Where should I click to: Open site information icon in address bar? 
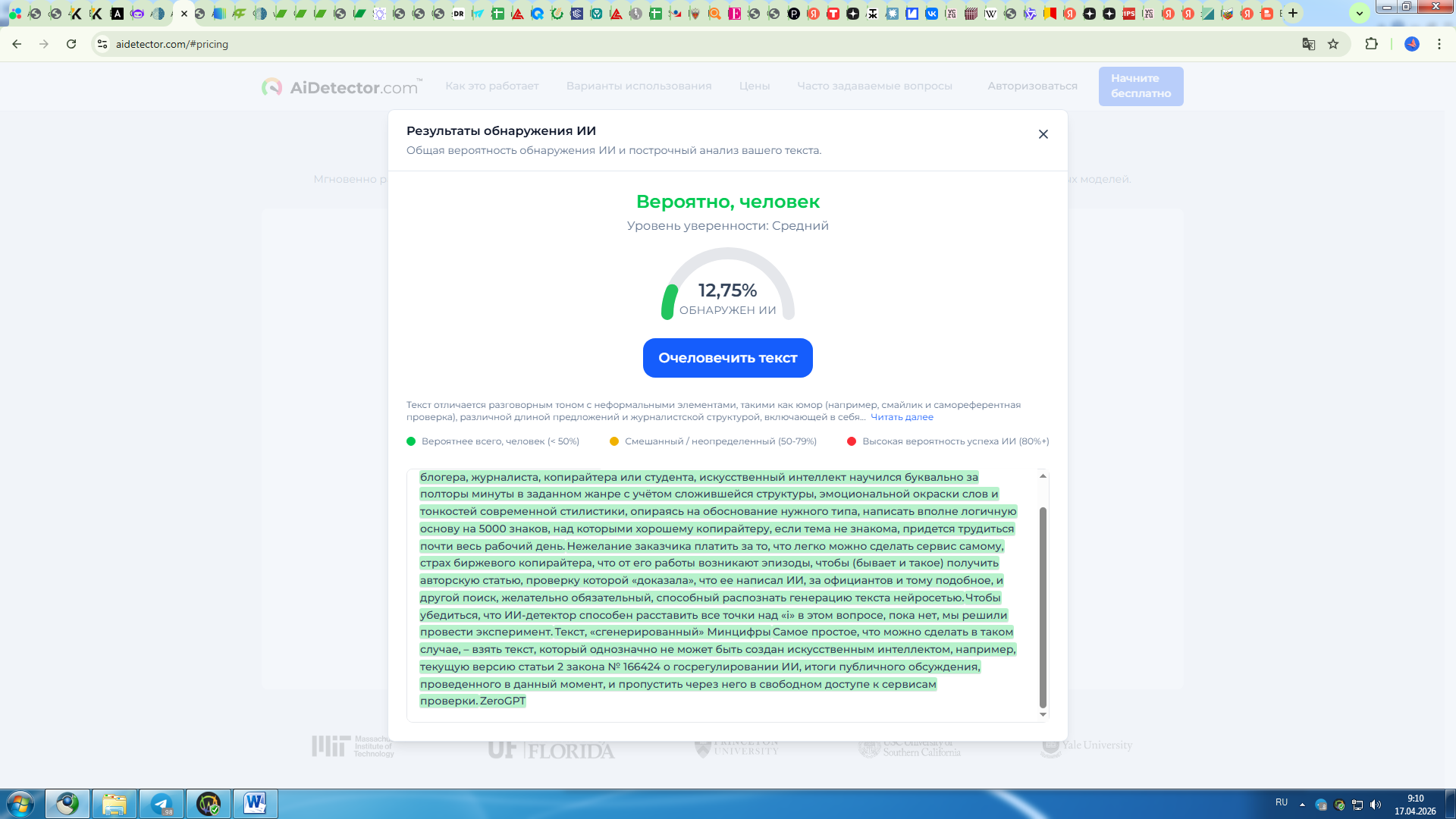pyautogui.click(x=102, y=44)
